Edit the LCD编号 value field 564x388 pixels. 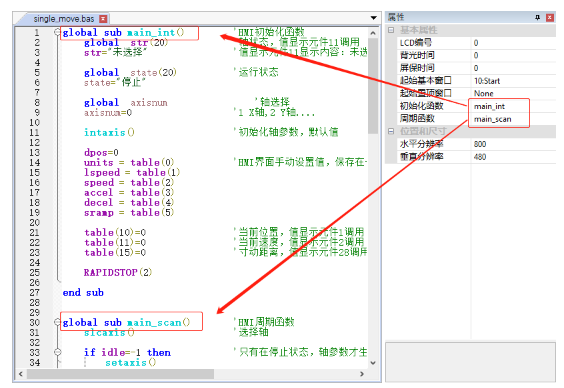coord(513,43)
